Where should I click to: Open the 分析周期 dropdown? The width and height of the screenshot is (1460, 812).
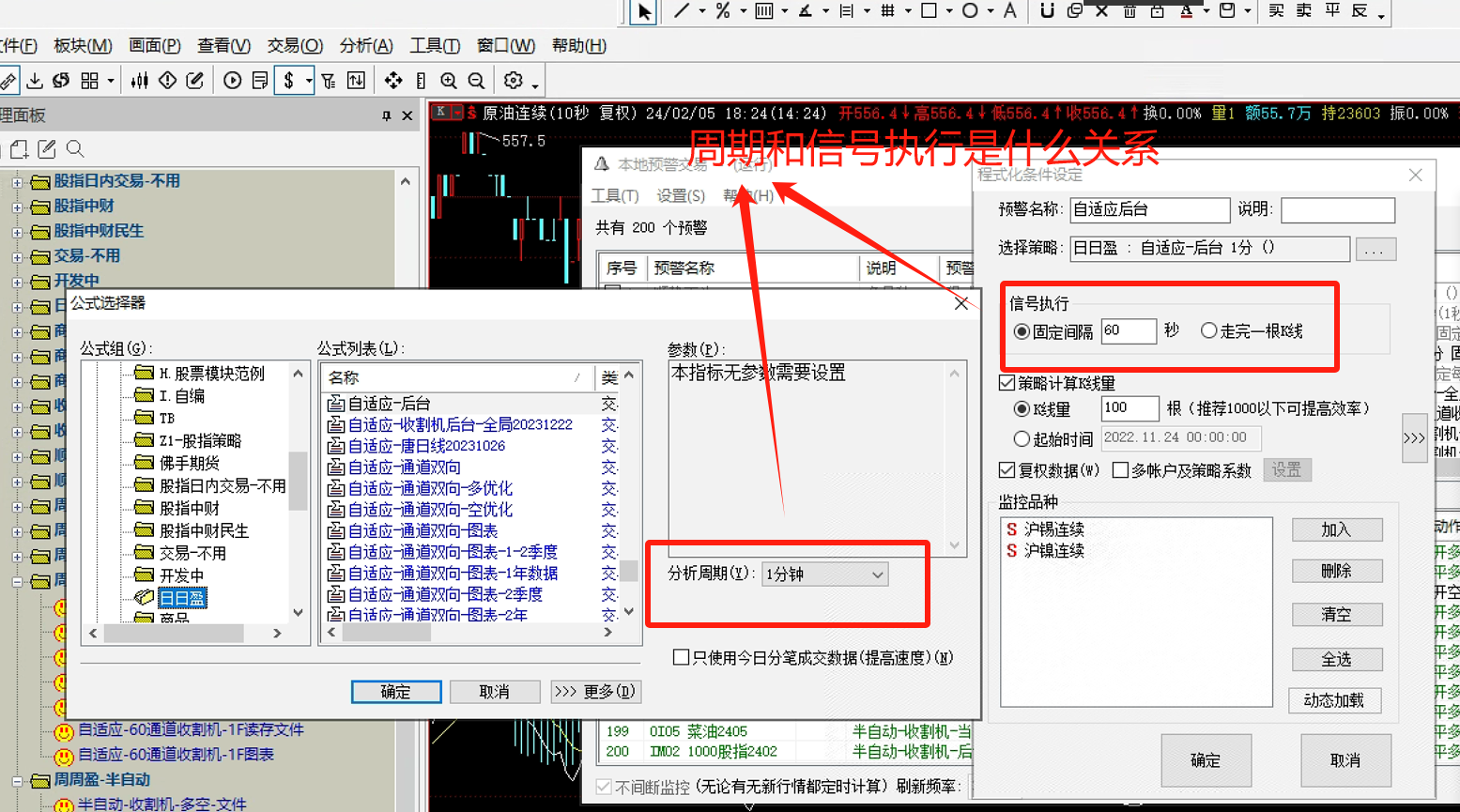point(824,575)
